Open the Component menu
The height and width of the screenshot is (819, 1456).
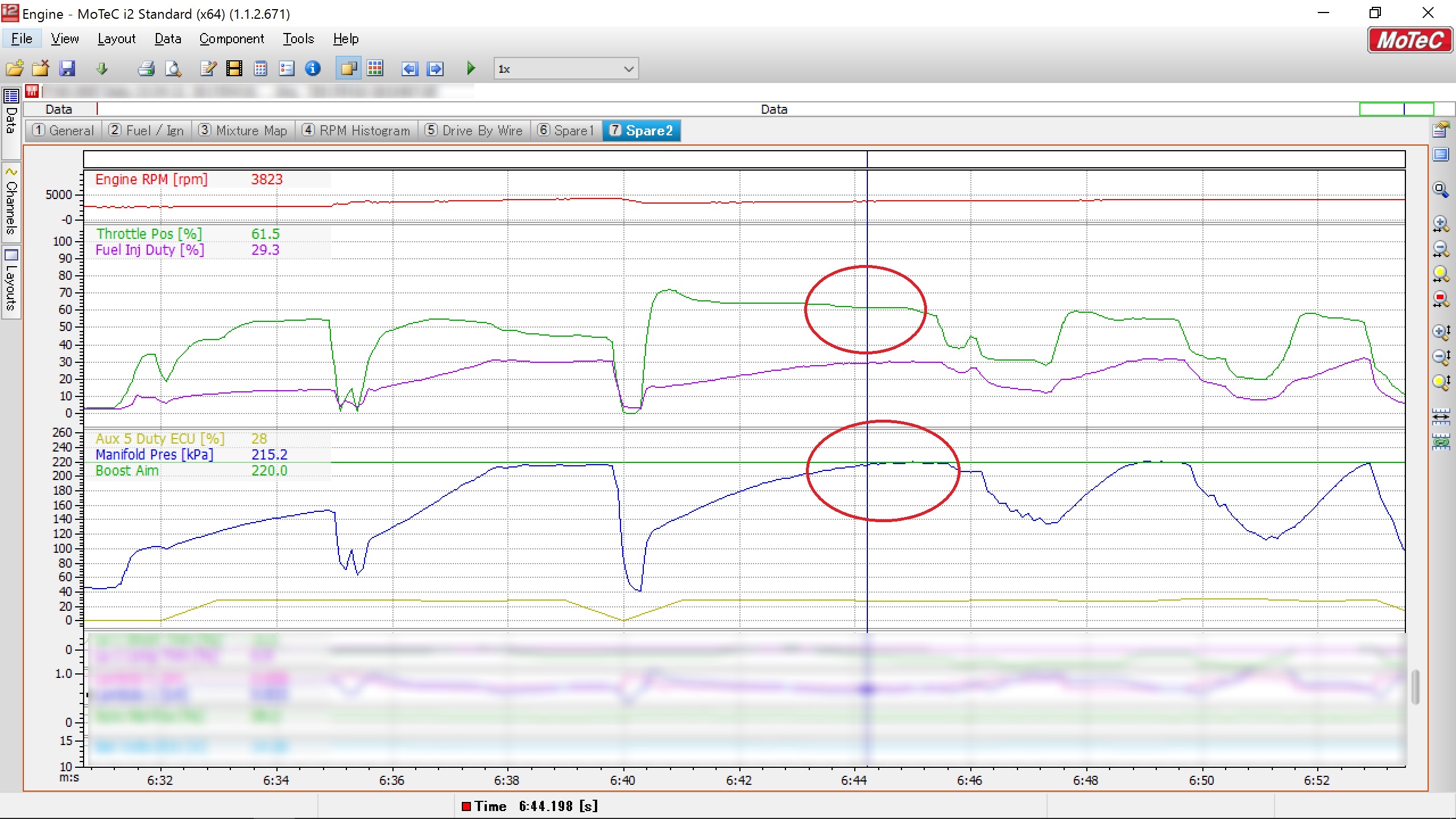231,39
